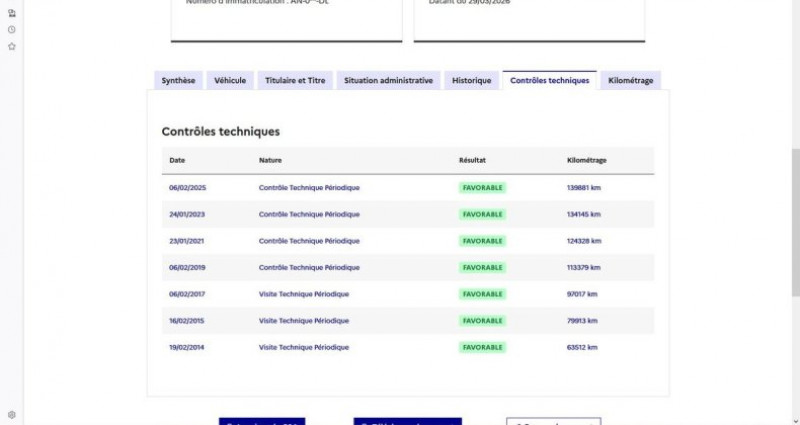Open the settings gear in bottom-left corner
Viewport: 800px width, 425px height.
click(x=12, y=414)
